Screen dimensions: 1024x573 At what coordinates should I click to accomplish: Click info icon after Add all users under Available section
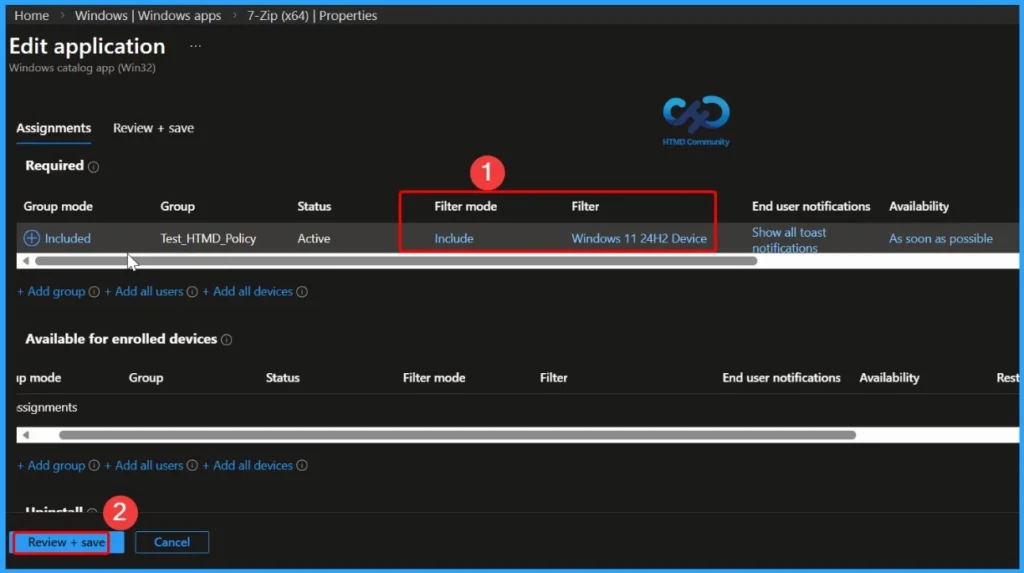[x=192, y=466]
